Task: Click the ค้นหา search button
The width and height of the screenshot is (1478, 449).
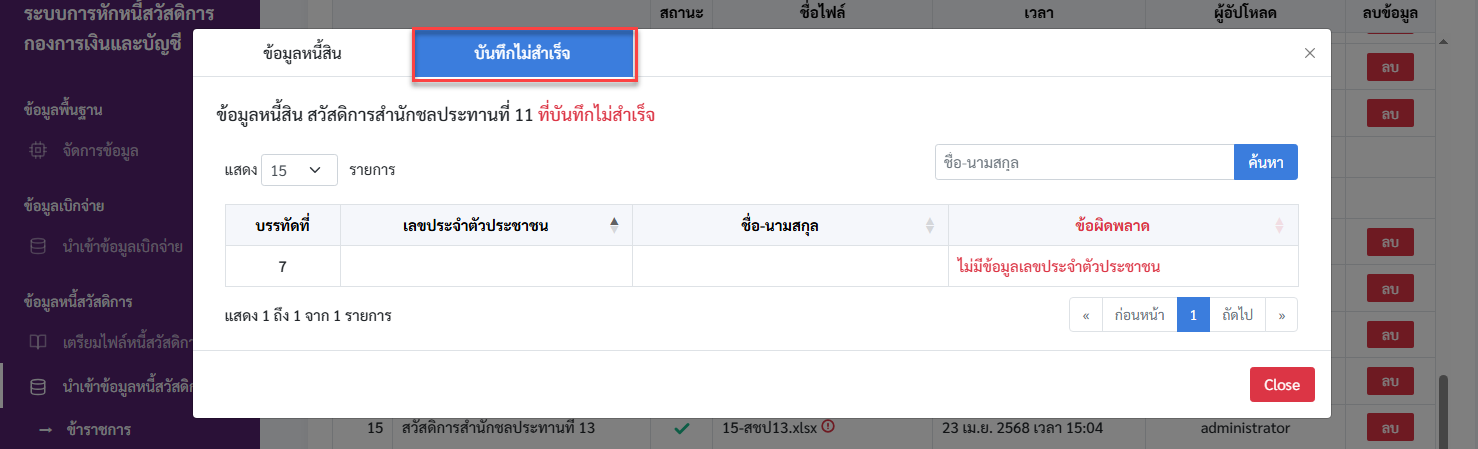Action: [1266, 162]
